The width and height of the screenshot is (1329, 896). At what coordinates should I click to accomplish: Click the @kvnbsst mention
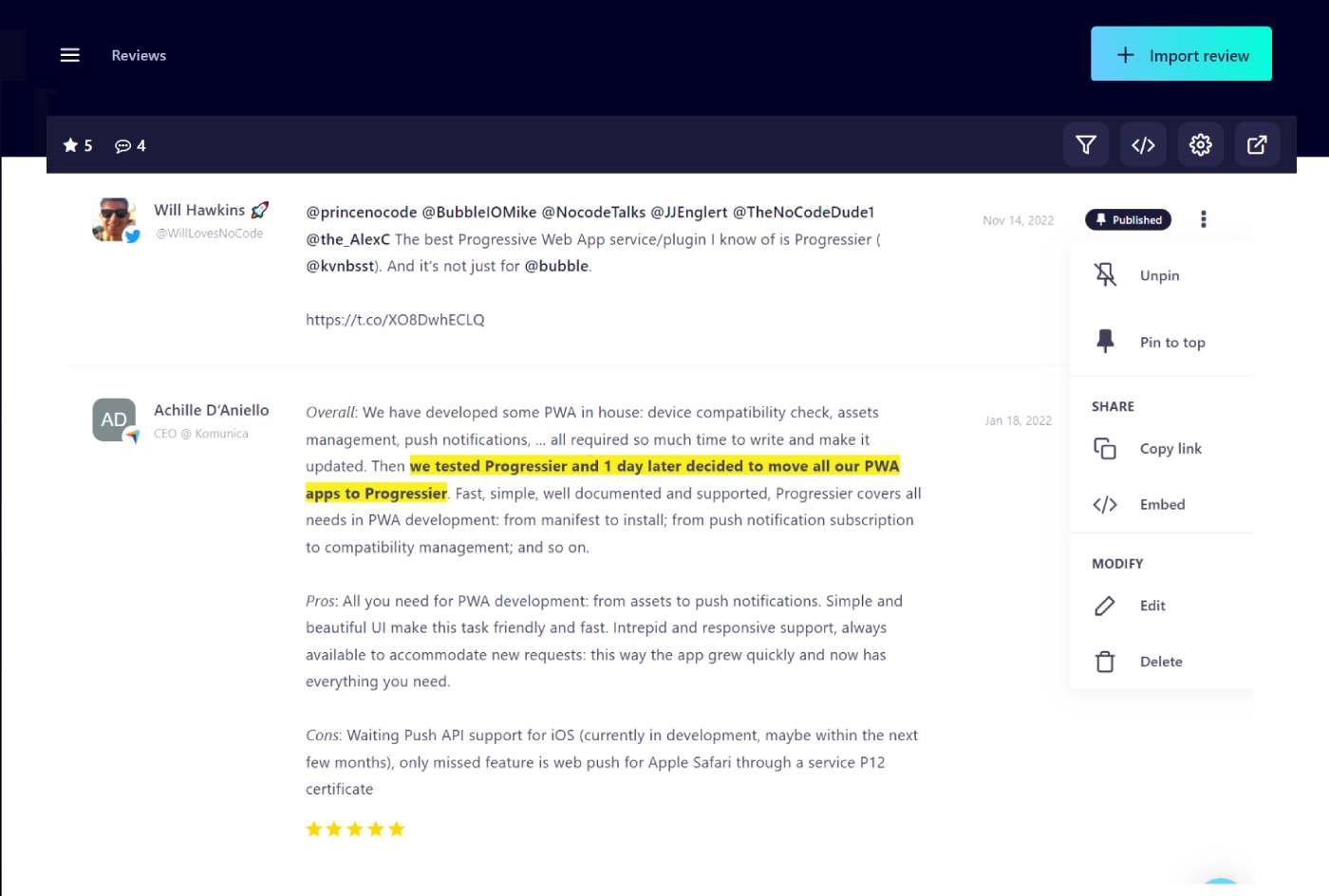[x=340, y=266]
